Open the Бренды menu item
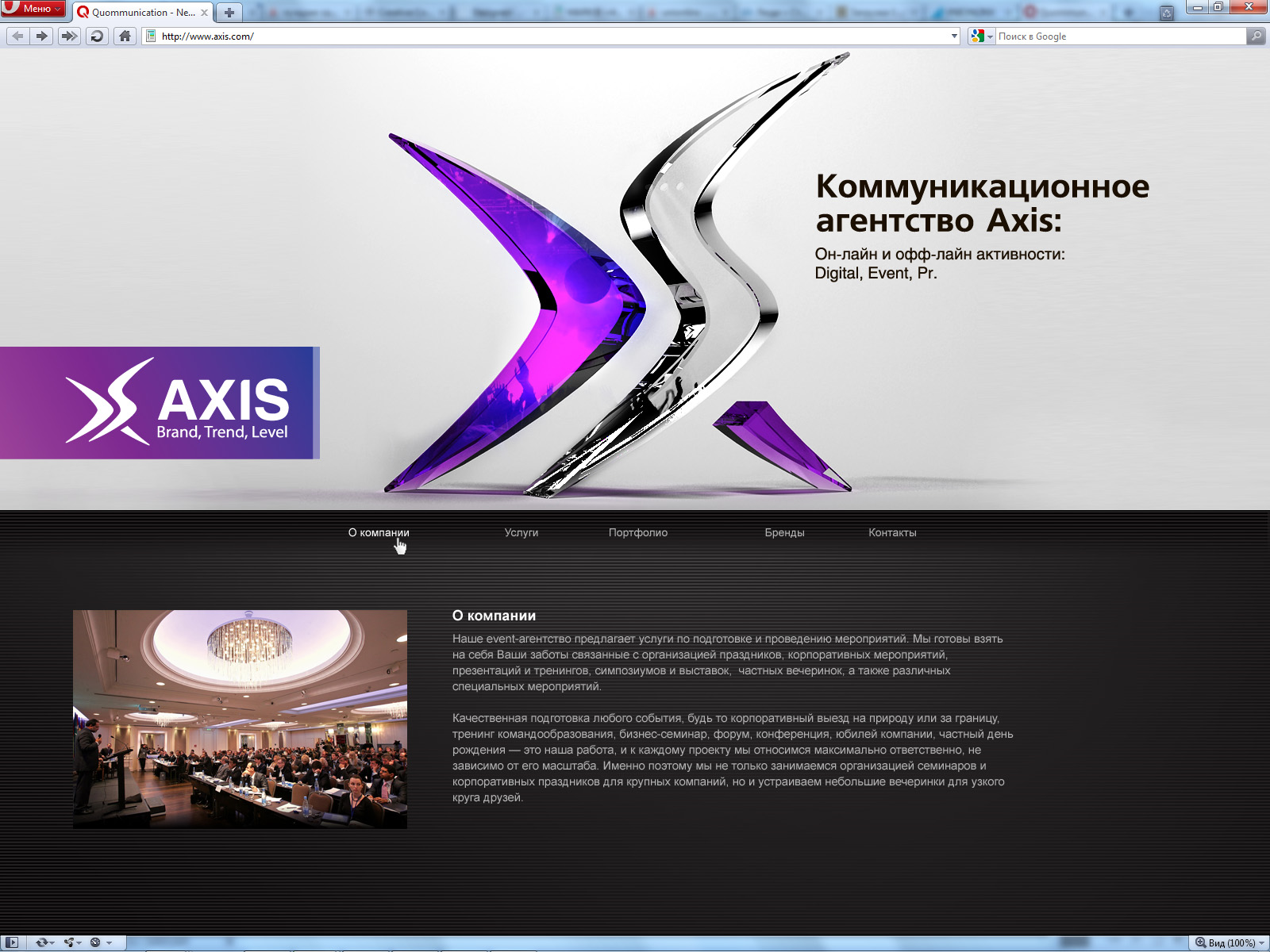 (x=785, y=532)
